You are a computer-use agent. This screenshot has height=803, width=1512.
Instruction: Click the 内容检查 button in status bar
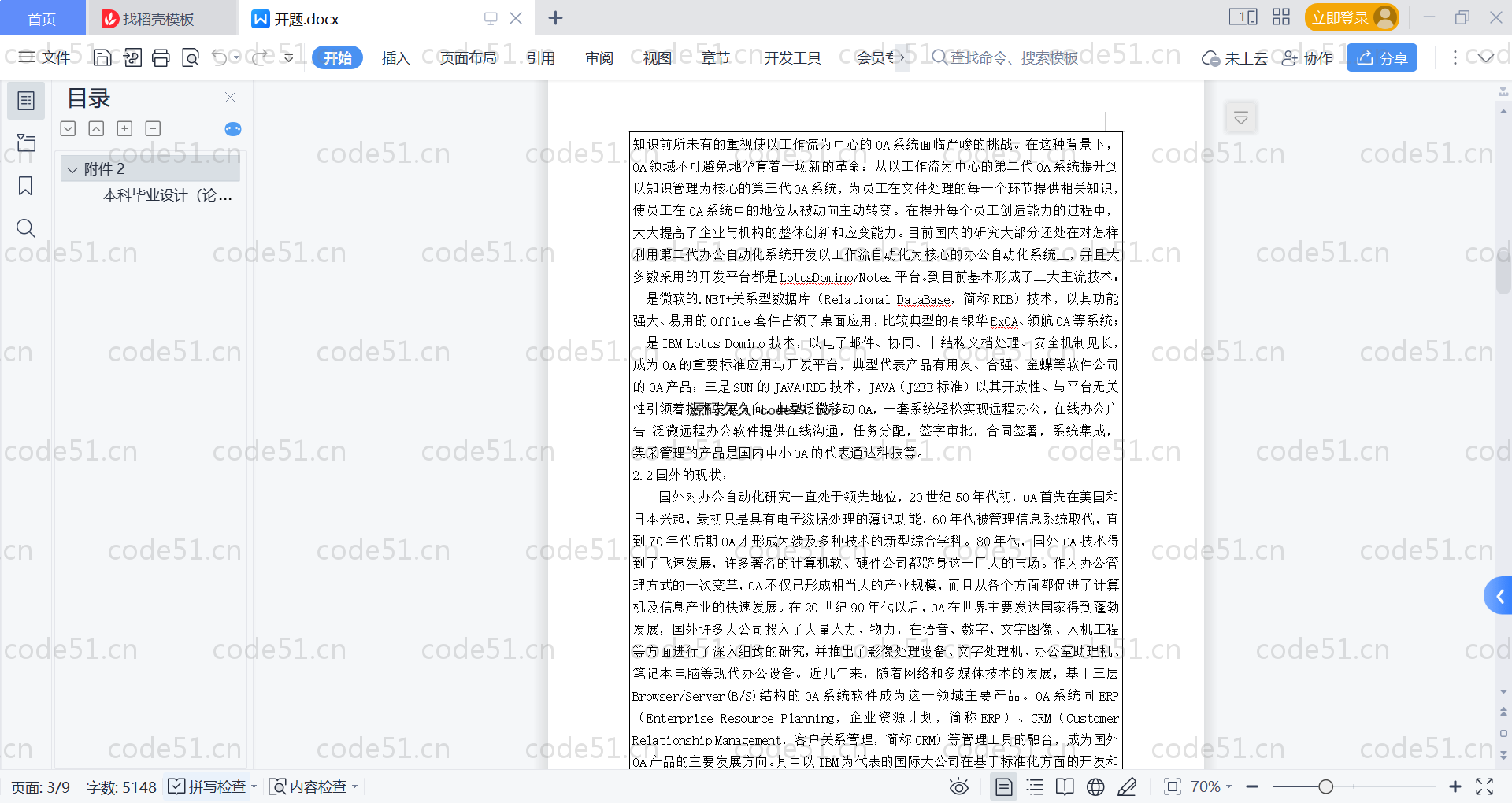click(307, 786)
